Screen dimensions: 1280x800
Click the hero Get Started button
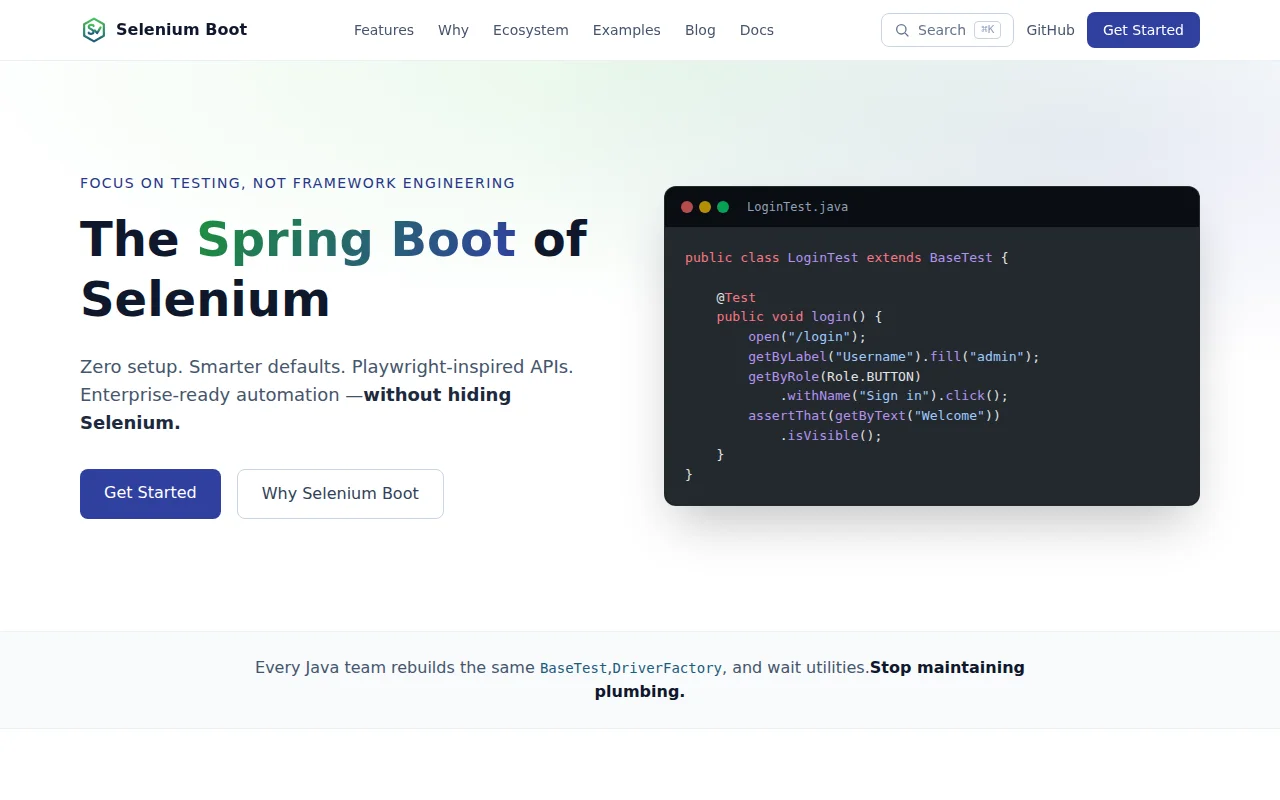[x=150, y=493]
